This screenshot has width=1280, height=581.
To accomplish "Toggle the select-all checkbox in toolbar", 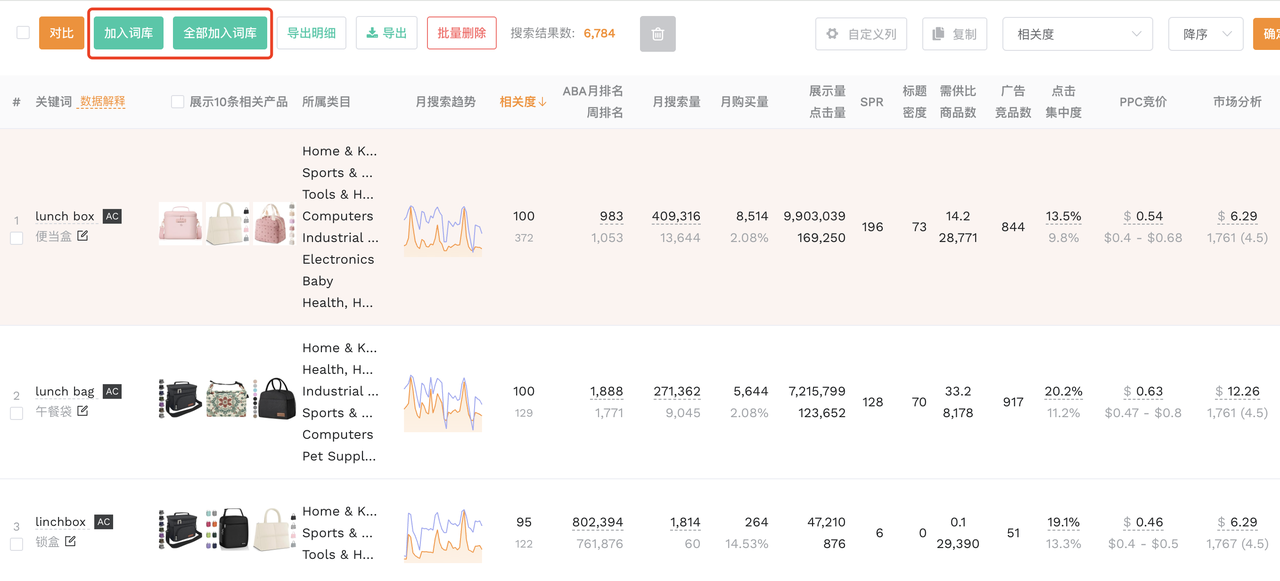I will (x=23, y=33).
